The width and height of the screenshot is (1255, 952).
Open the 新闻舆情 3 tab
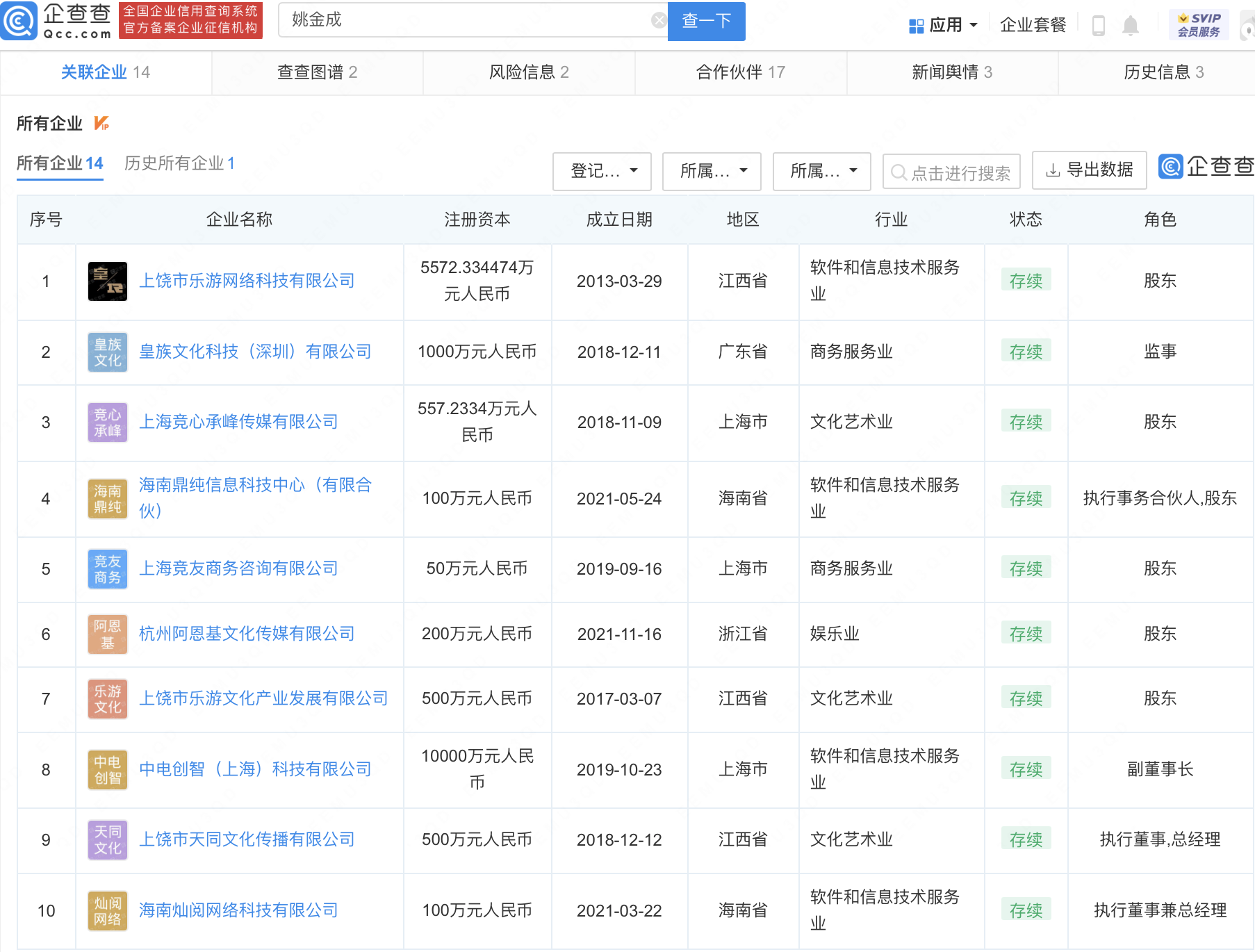coord(952,72)
